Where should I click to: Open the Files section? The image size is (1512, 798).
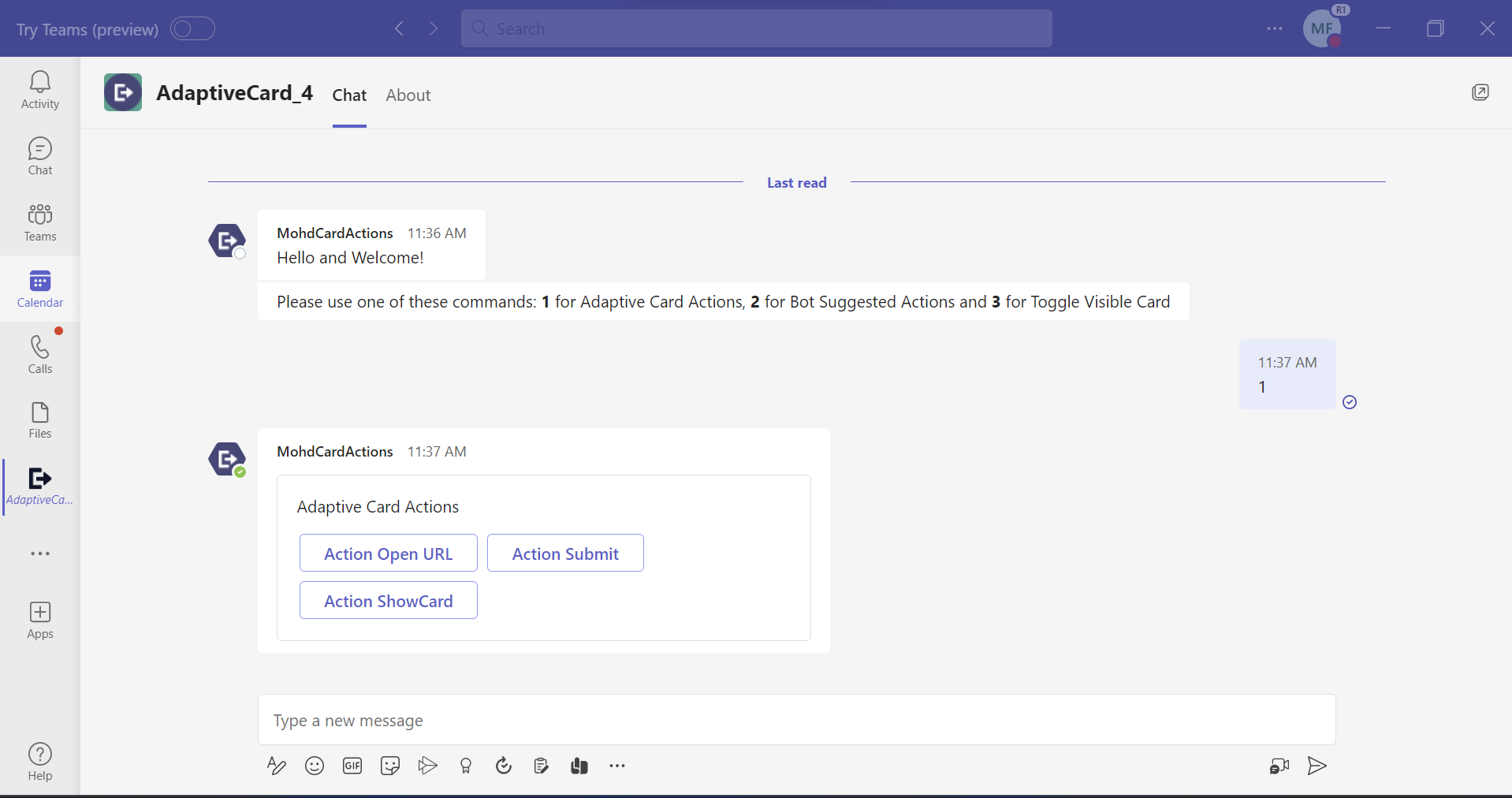pos(40,420)
